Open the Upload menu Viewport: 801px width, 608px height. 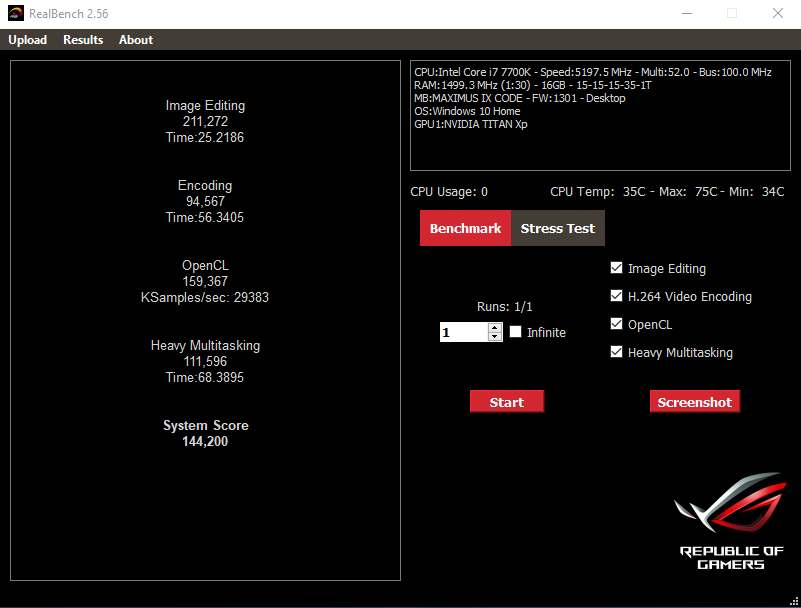tap(28, 40)
